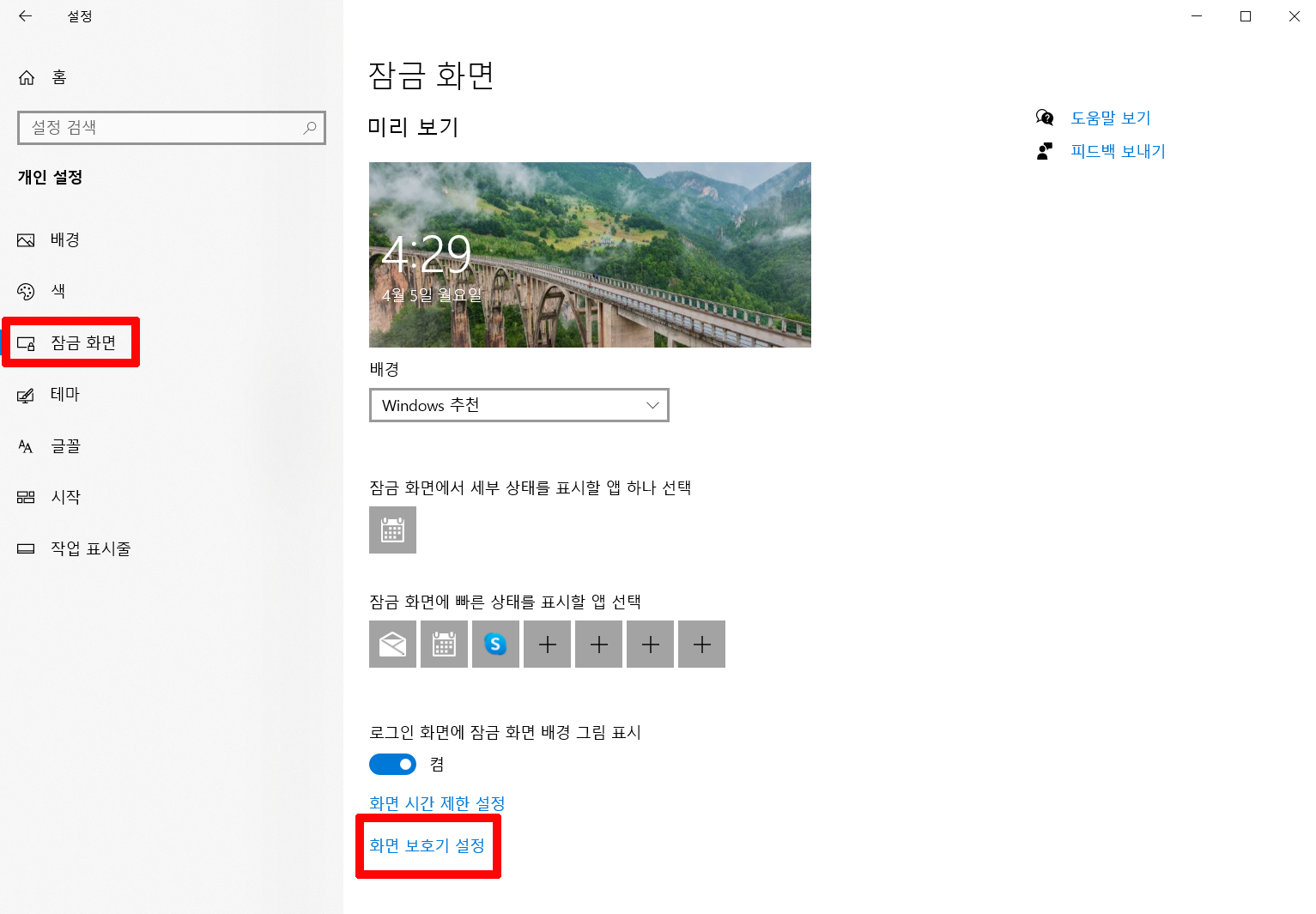Toggle lock screen picture on sign-in switch
This screenshot has width=1316, height=914.
(392, 764)
